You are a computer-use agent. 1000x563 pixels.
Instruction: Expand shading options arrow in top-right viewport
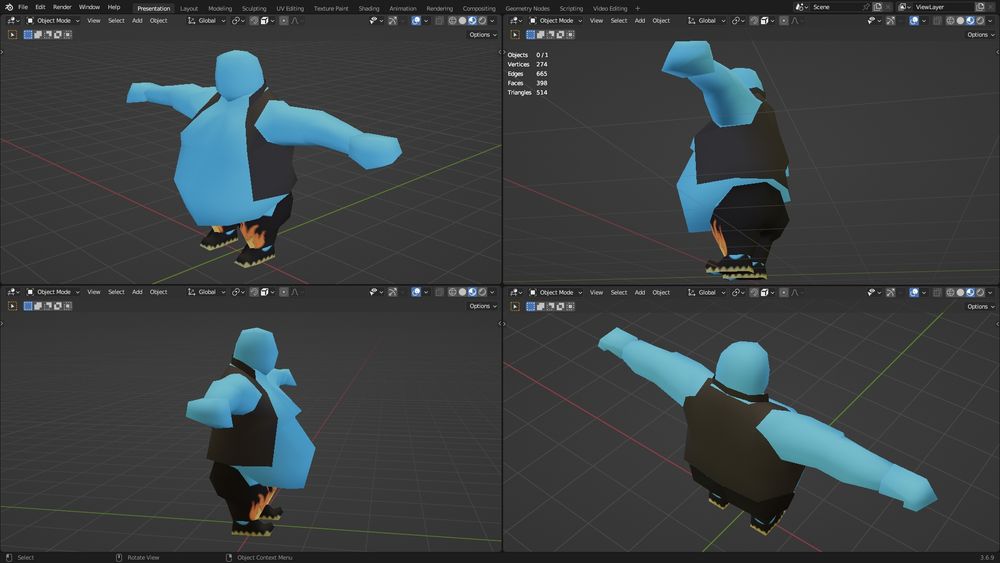[990, 21]
